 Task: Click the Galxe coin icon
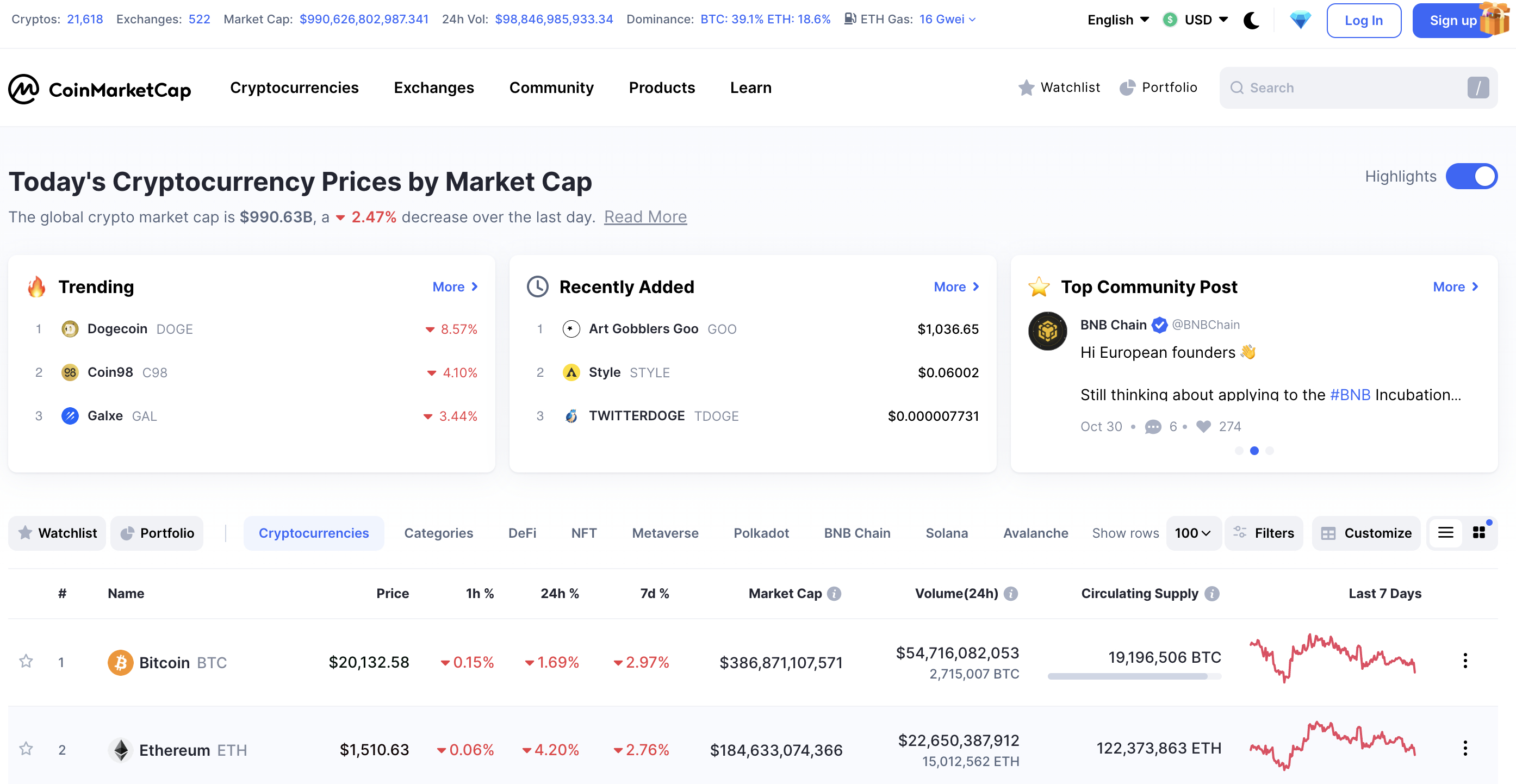(70, 416)
